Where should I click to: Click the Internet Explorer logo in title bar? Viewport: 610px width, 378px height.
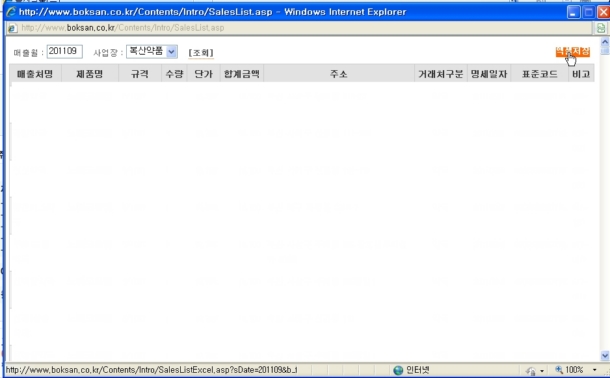pos(11,12)
